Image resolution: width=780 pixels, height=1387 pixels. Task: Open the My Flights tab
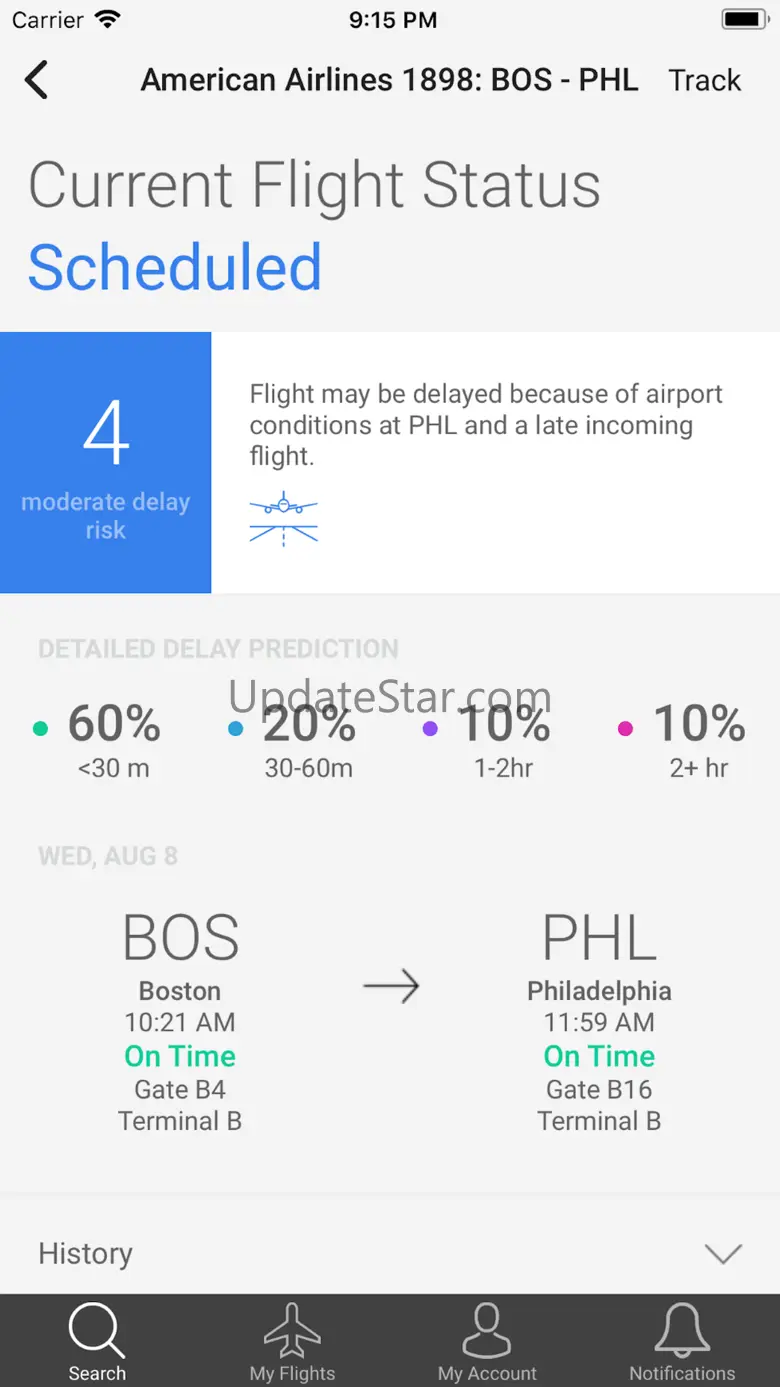[292, 1342]
